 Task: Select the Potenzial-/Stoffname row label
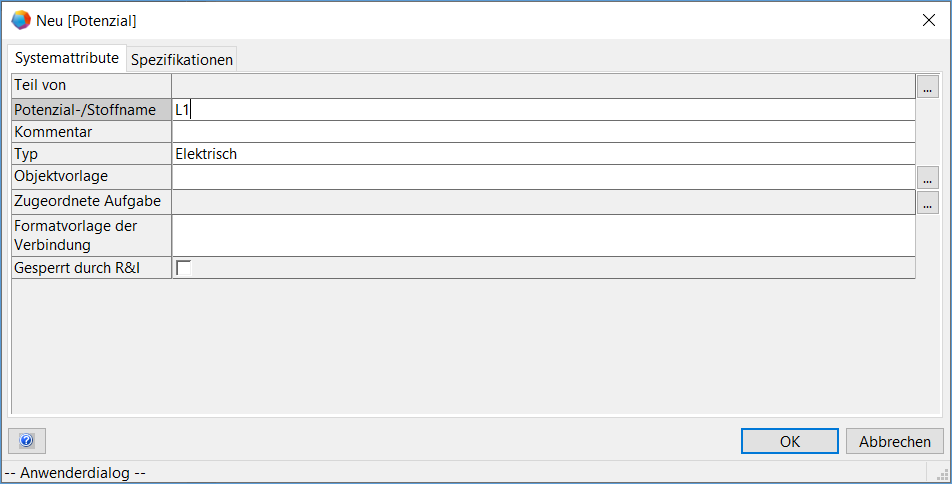91,110
